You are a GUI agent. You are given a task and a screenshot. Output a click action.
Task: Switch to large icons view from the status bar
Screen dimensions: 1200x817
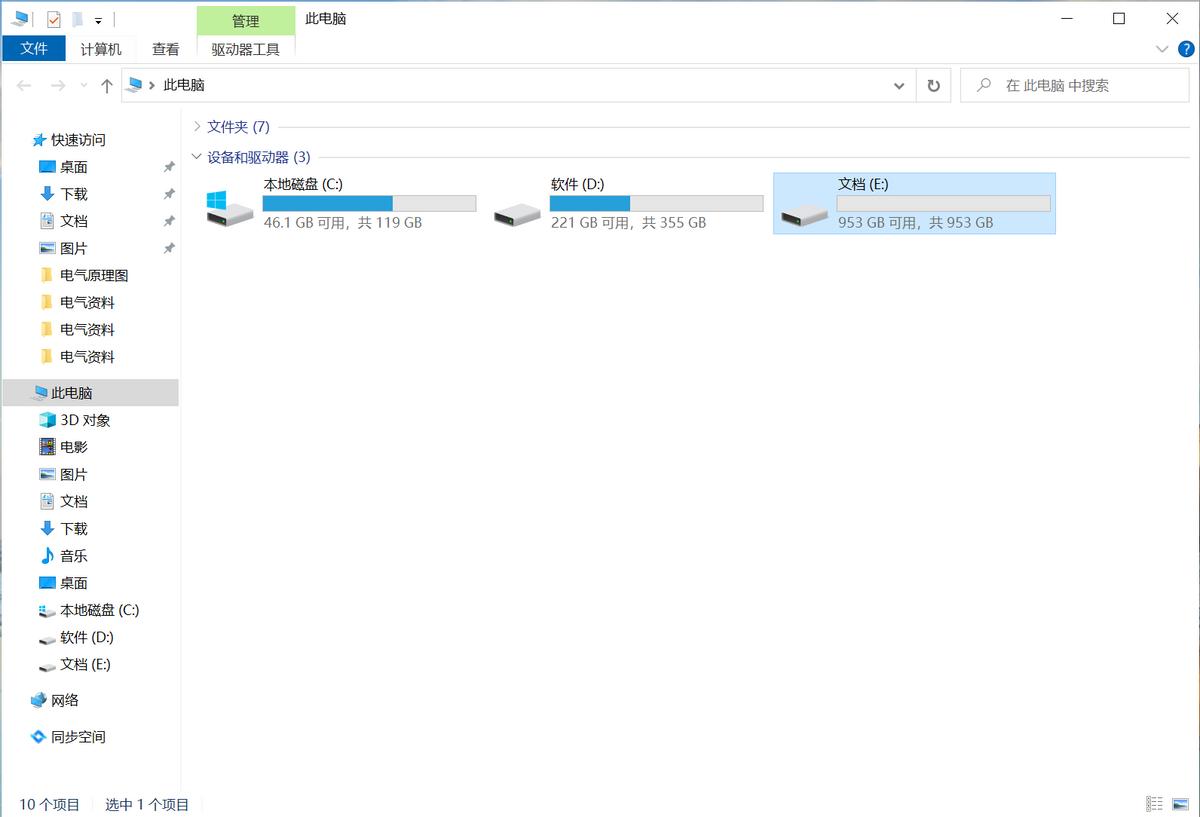pos(1182,803)
